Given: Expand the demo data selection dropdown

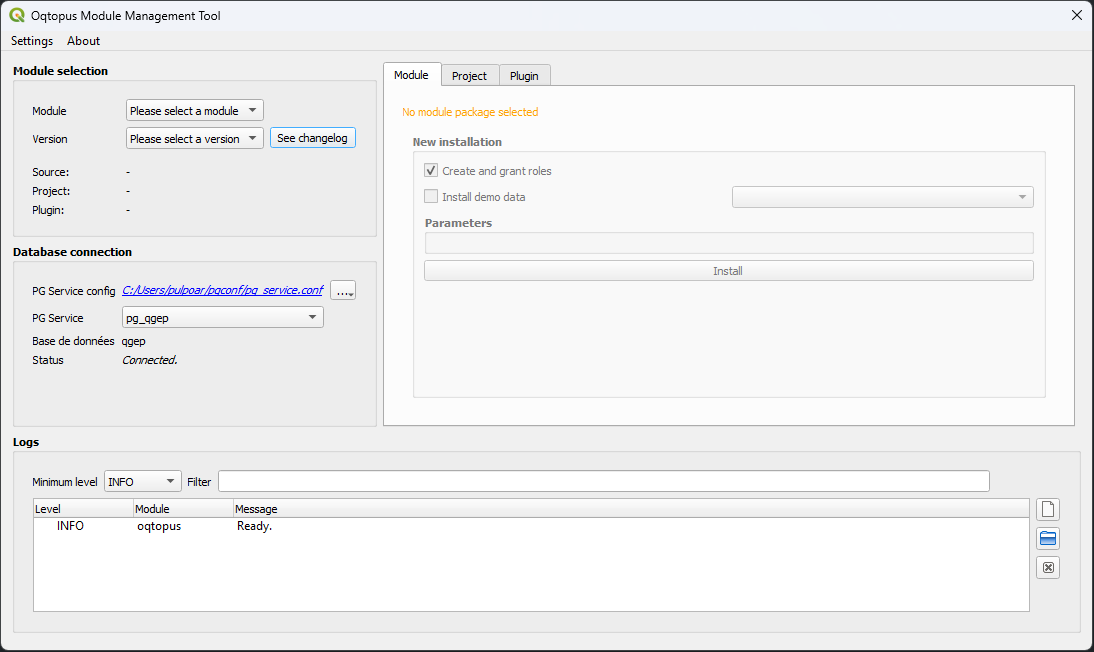Looking at the screenshot, I should [x=882, y=197].
